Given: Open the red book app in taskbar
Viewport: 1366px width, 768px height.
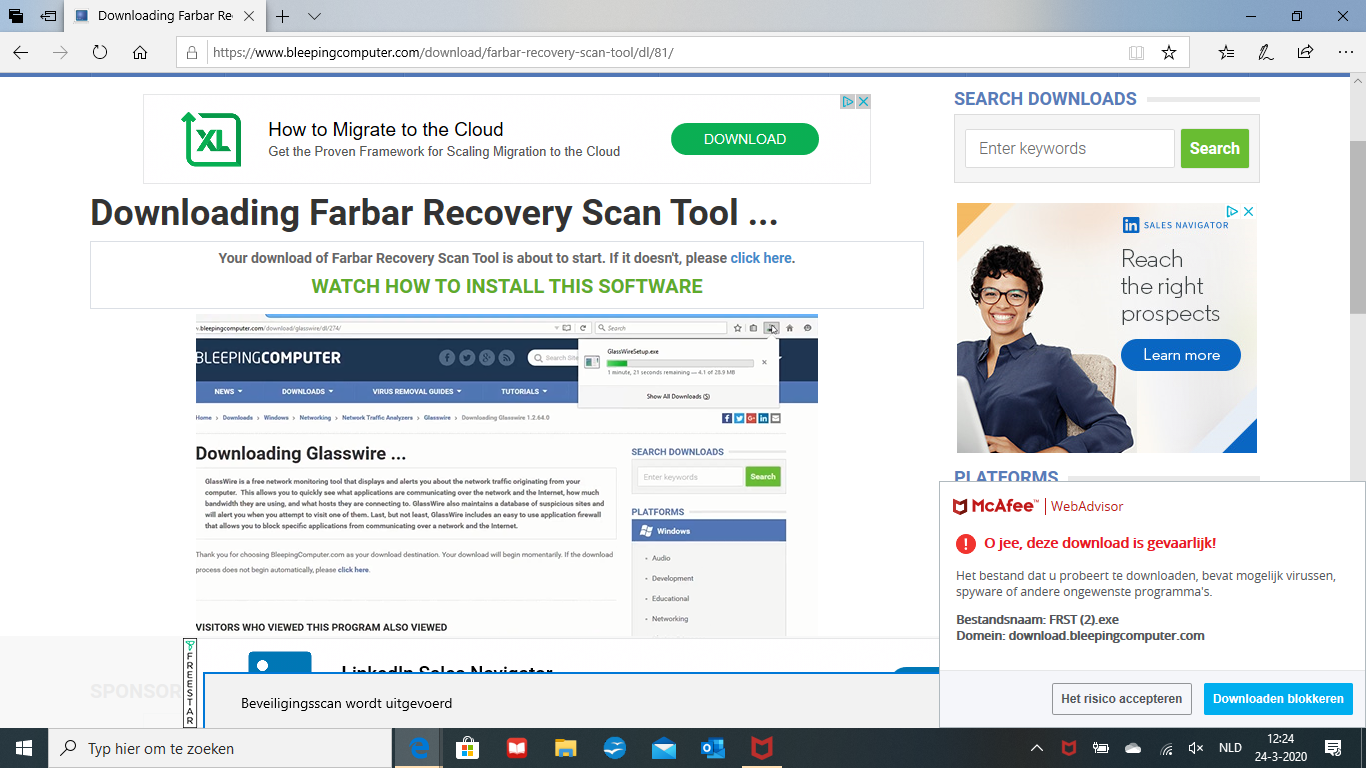Looking at the screenshot, I should click(x=516, y=748).
